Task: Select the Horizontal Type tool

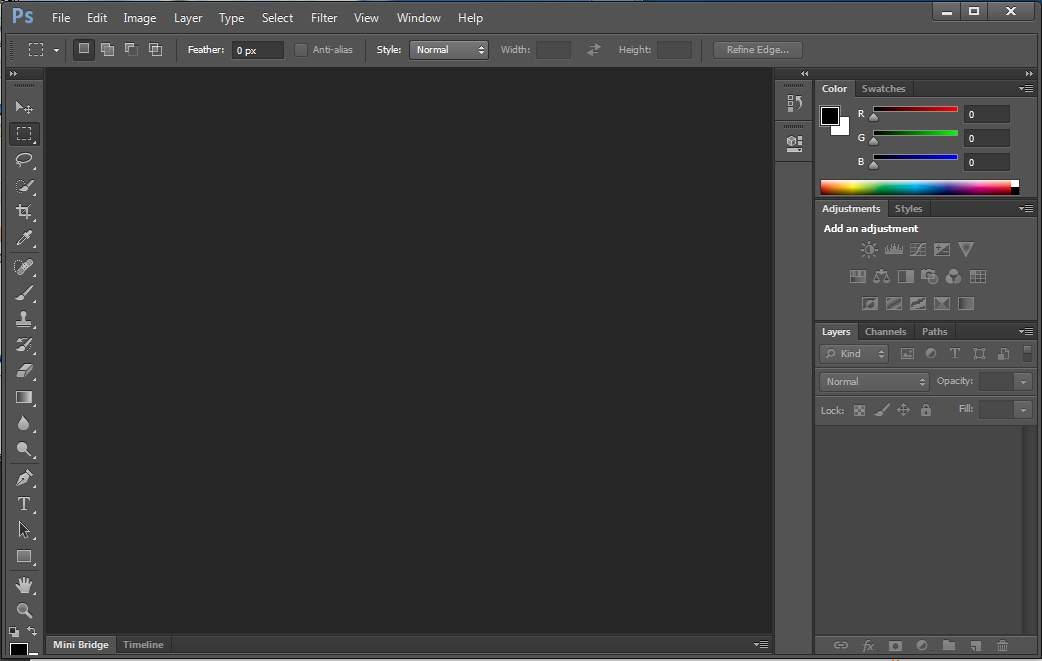Action: tap(24, 504)
